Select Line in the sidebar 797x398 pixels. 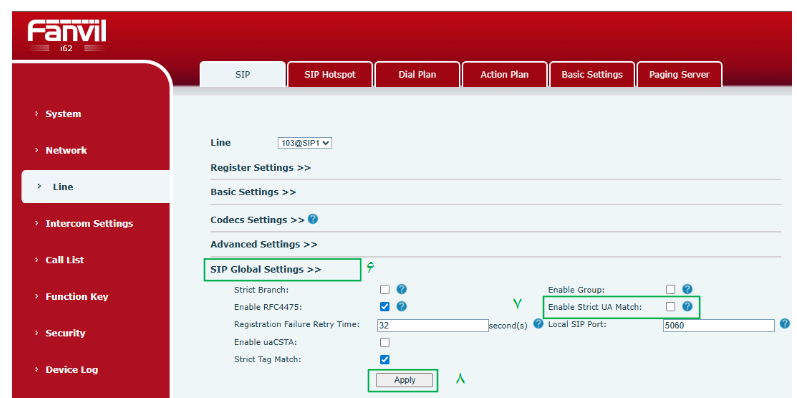coord(96,187)
